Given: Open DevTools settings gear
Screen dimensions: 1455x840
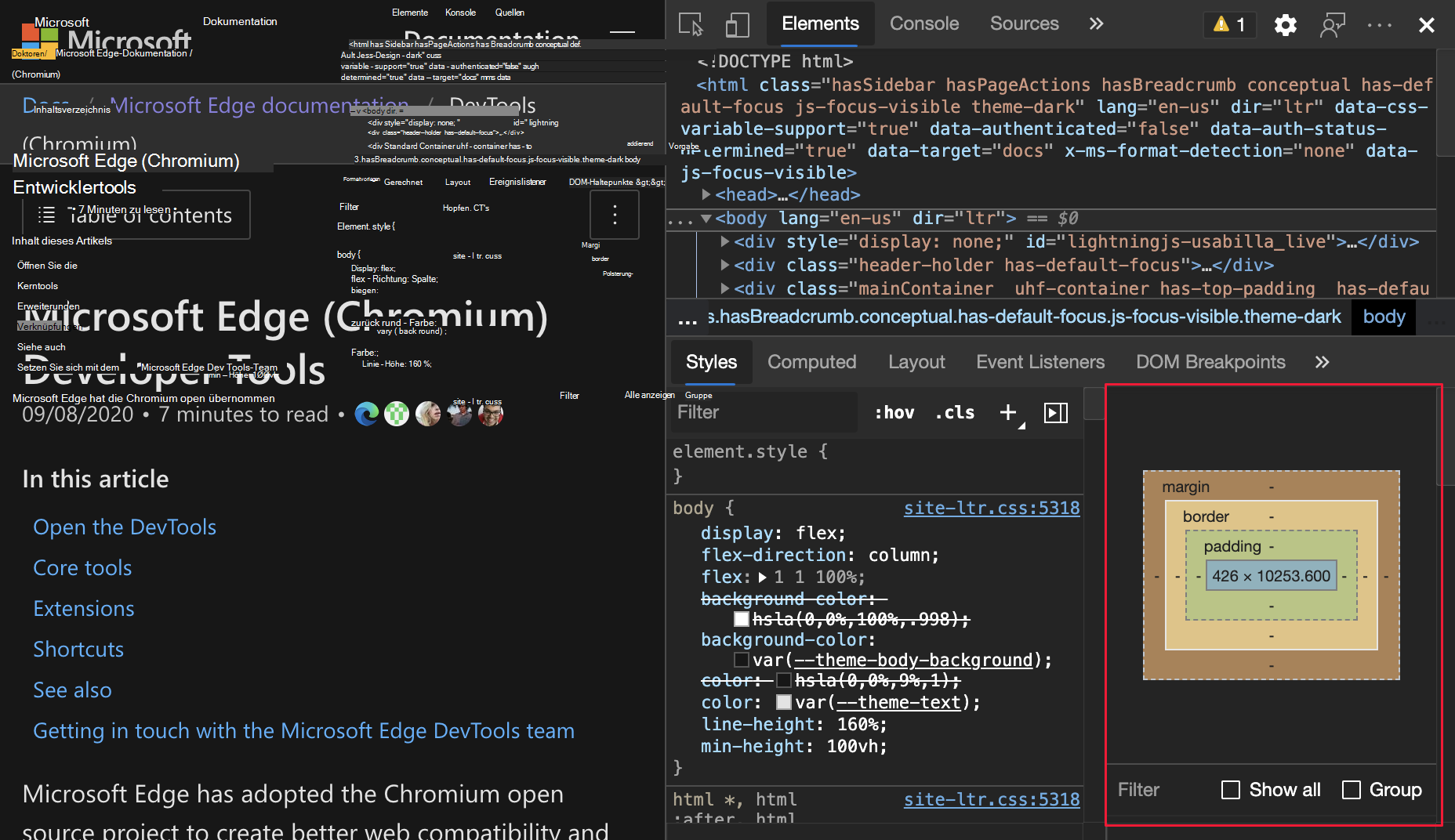Looking at the screenshot, I should [1286, 25].
